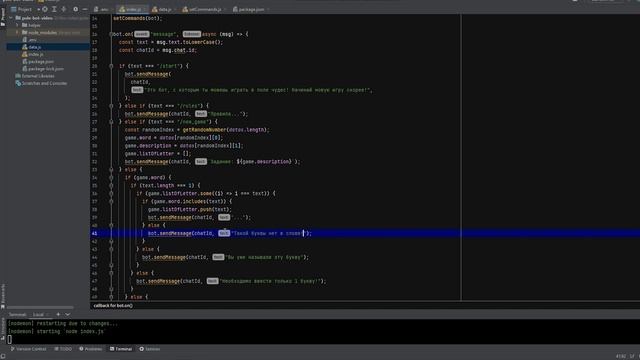Toggle the Structure side stripe button

pyautogui.click(x=3, y=328)
